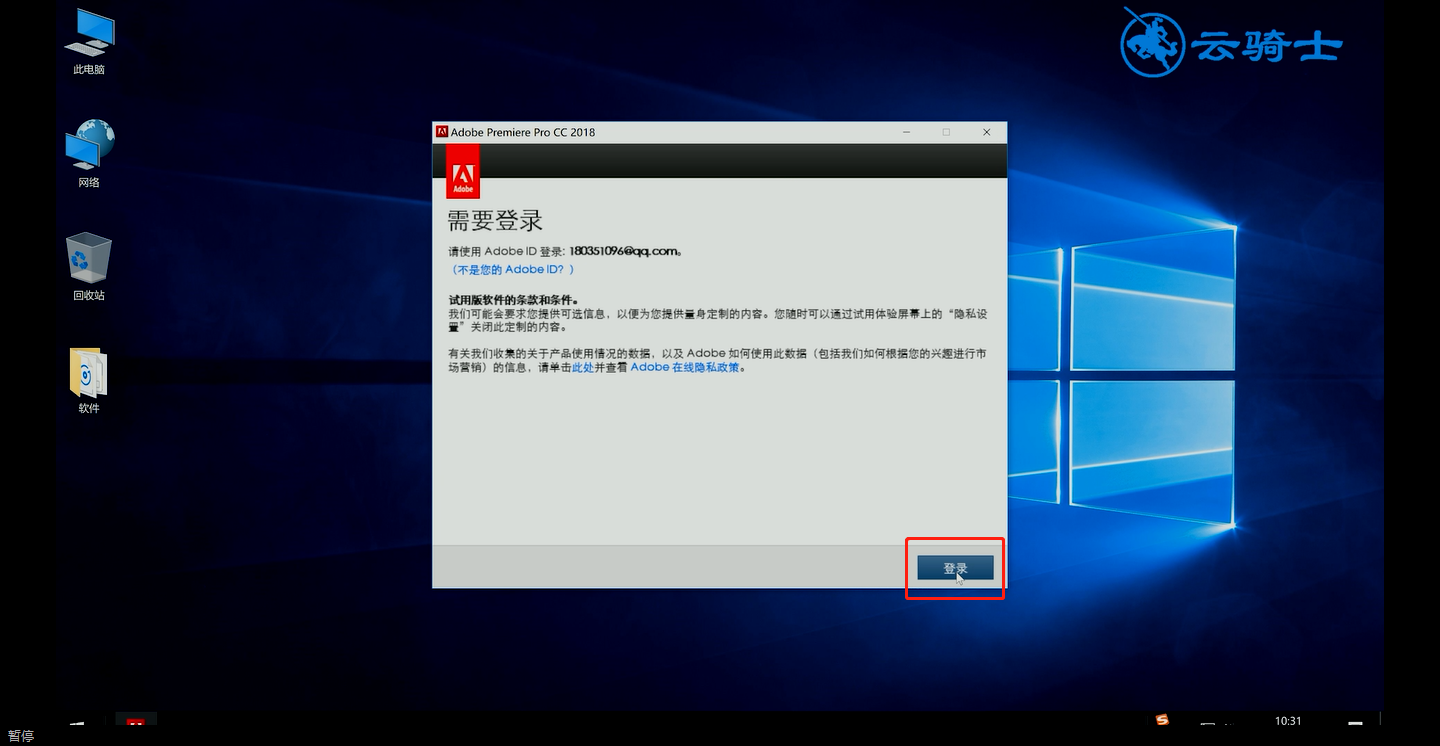Click the Sogou input method tray icon
This screenshot has width=1440, height=746.
tap(1162, 720)
